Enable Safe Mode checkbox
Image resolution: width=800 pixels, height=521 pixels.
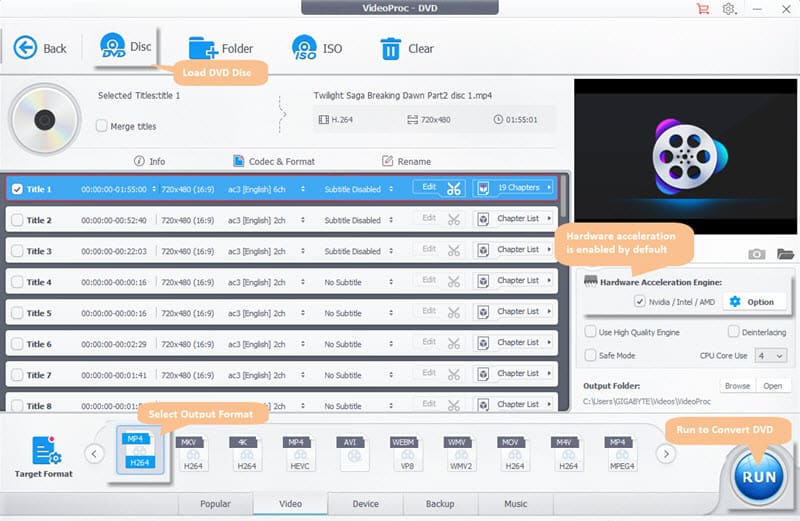pyautogui.click(x=590, y=355)
